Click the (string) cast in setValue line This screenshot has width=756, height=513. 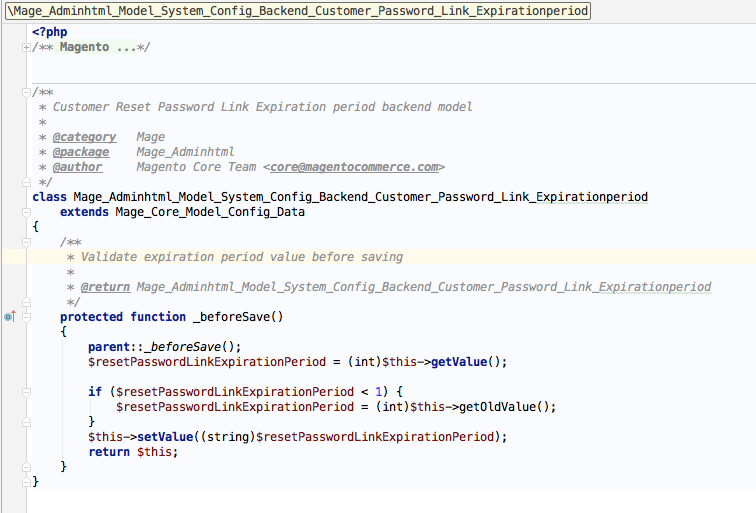pos(228,437)
